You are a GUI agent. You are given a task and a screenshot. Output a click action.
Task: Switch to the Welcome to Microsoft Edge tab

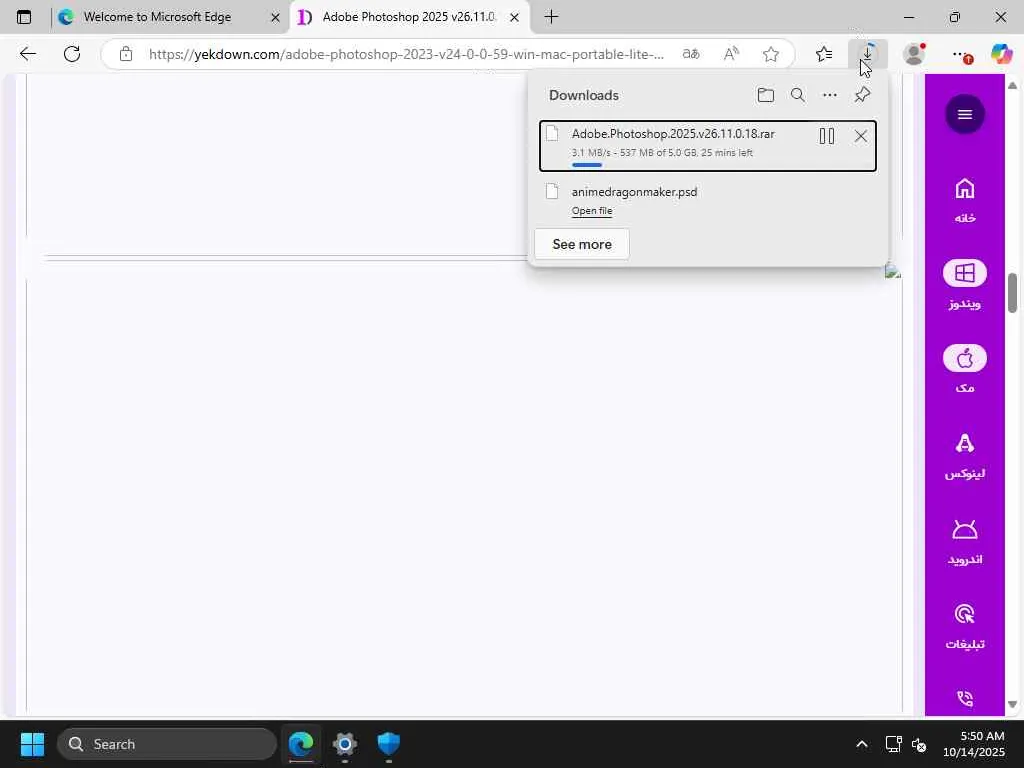[157, 17]
